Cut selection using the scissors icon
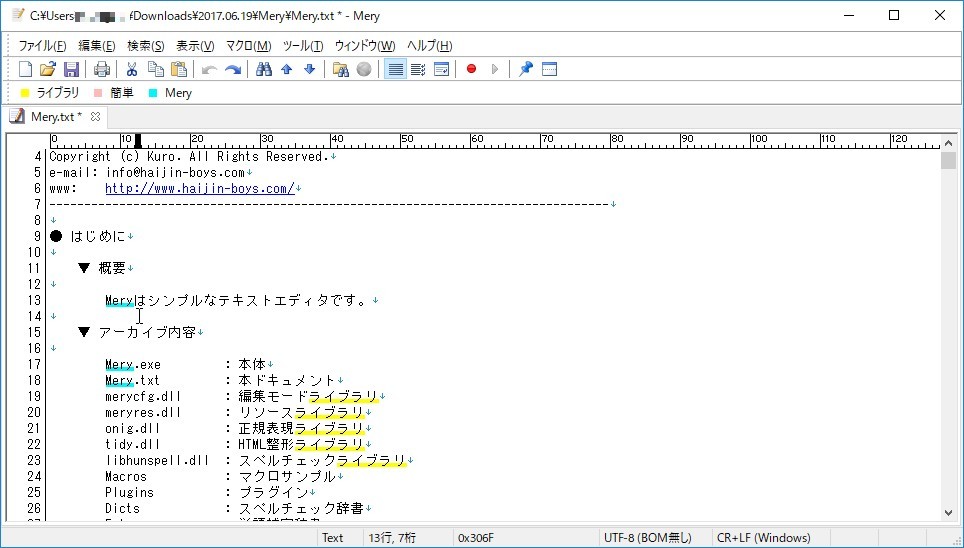 (x=132, y=69)
